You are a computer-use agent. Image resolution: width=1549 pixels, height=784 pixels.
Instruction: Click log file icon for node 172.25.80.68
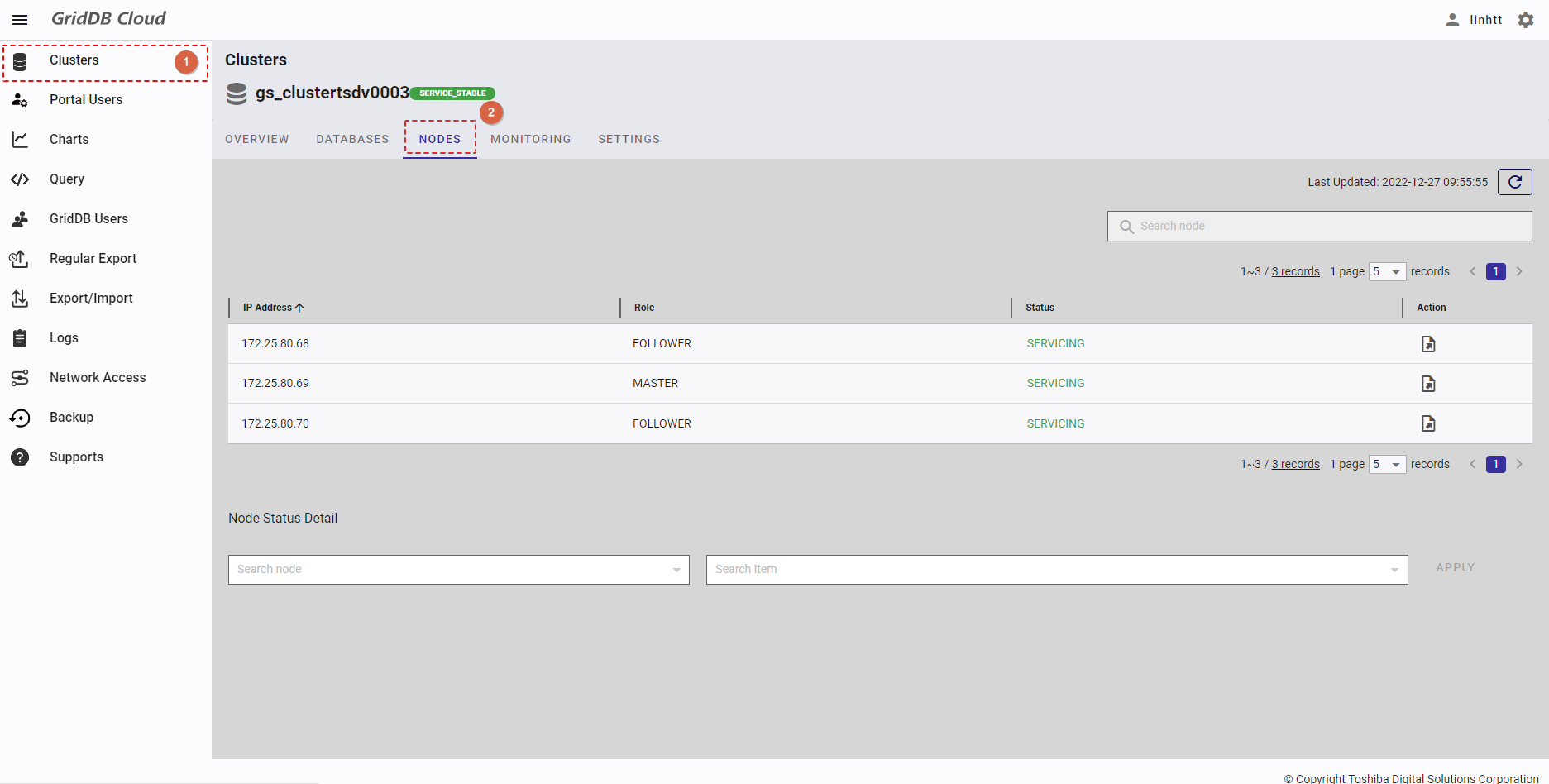[x=1427, y=344]
